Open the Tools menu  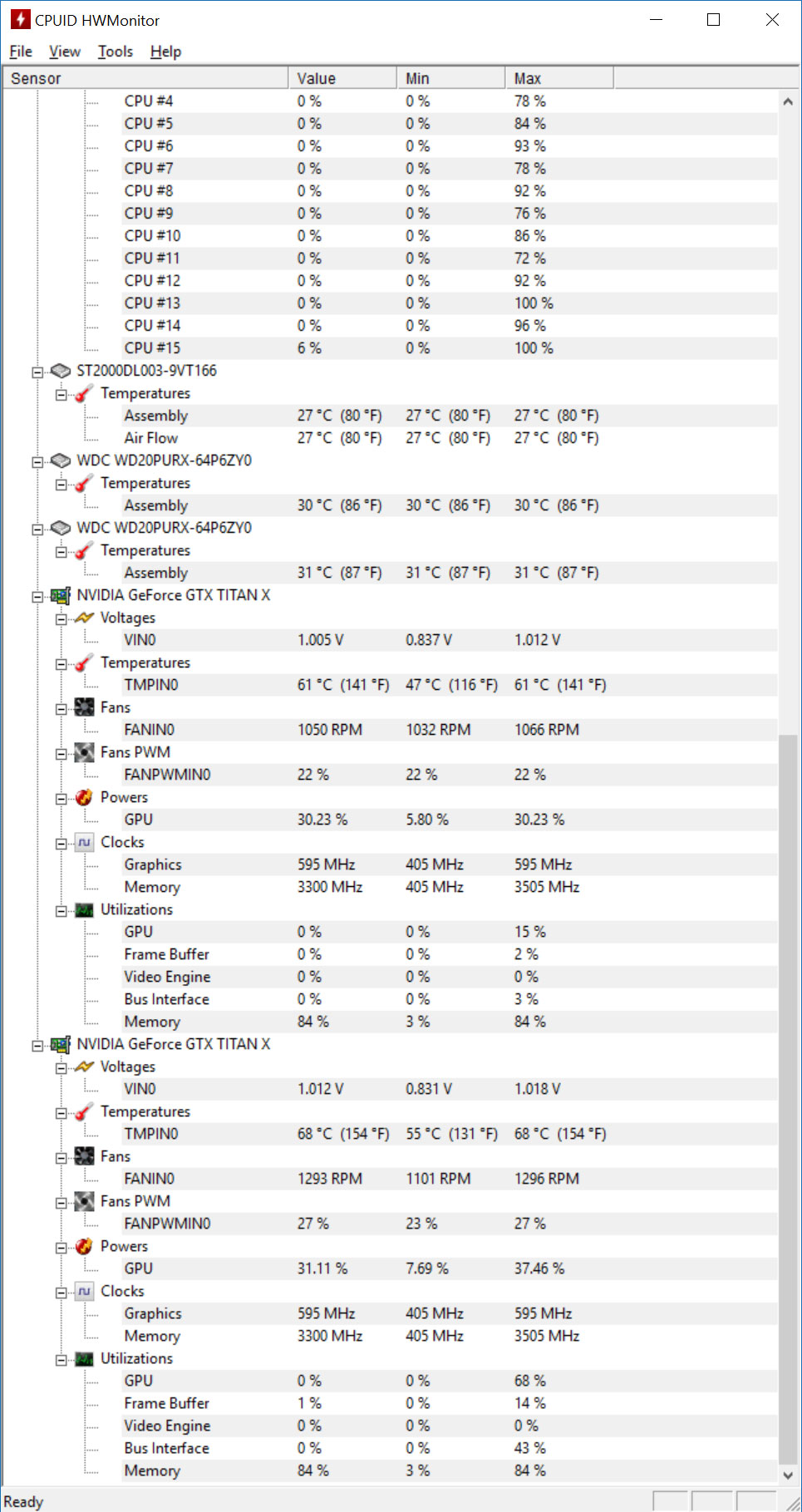click(x=115, y=52)
